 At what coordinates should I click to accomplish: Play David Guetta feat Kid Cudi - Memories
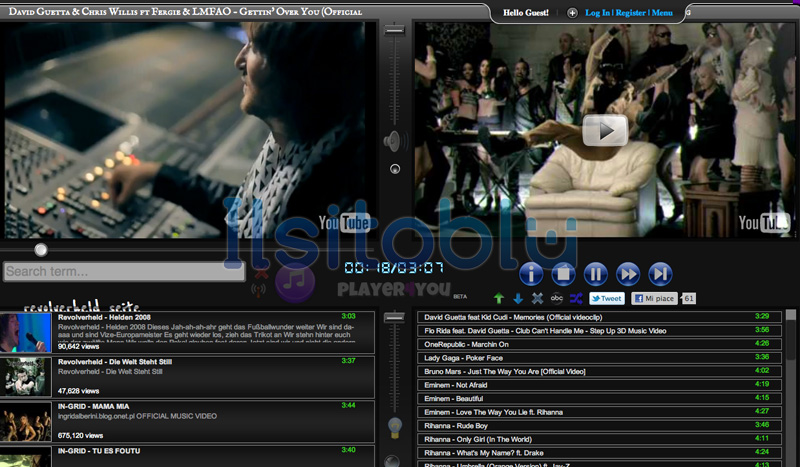[x=599, y=317]
